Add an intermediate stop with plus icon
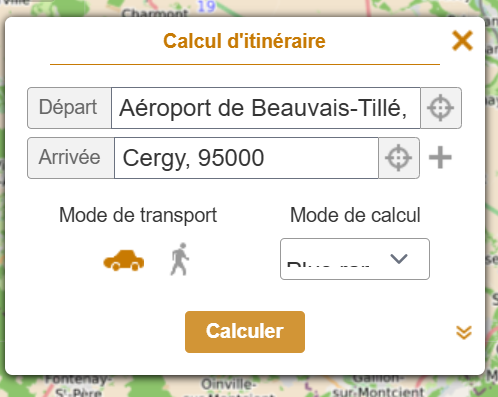This screenshot has height=397, width=498. [440, 157]
